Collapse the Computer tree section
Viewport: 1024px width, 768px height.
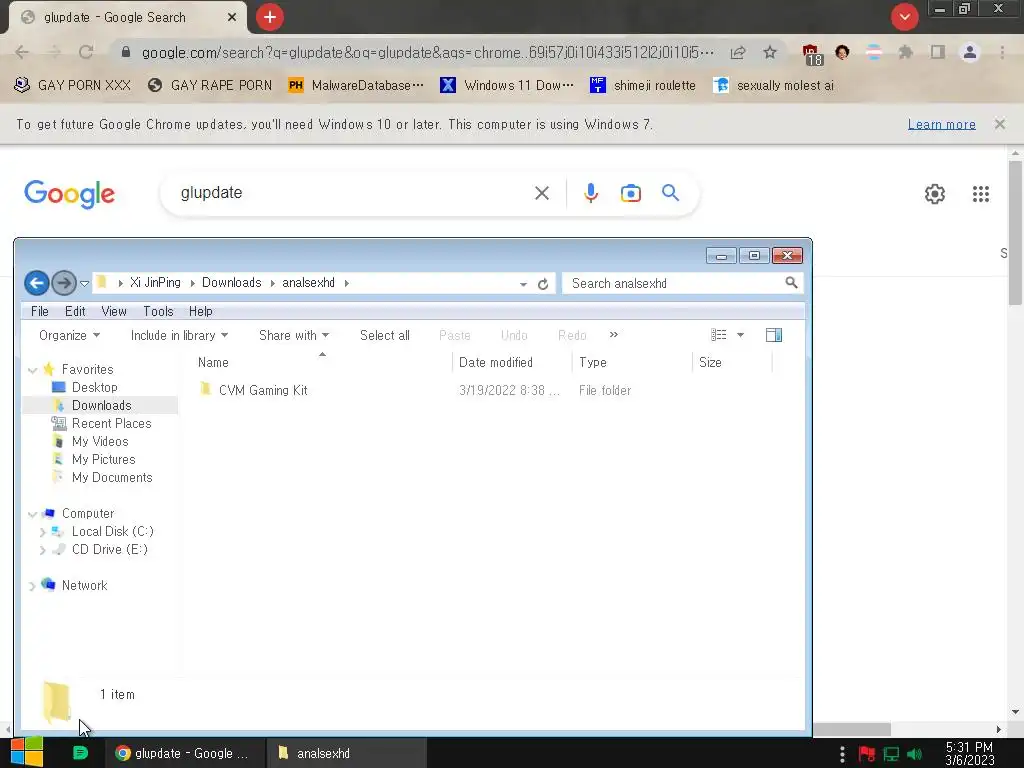click(x=32, y=515)
